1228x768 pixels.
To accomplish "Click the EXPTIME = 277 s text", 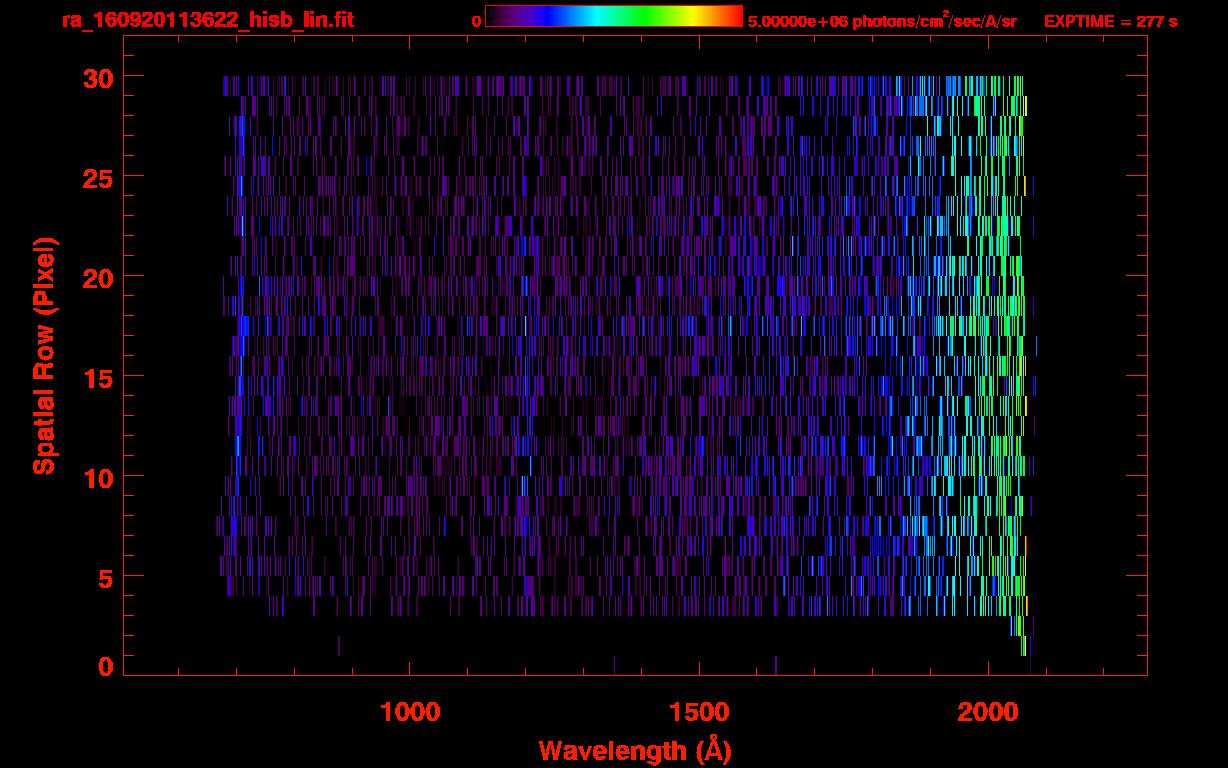I will [x=1110, y=22].
